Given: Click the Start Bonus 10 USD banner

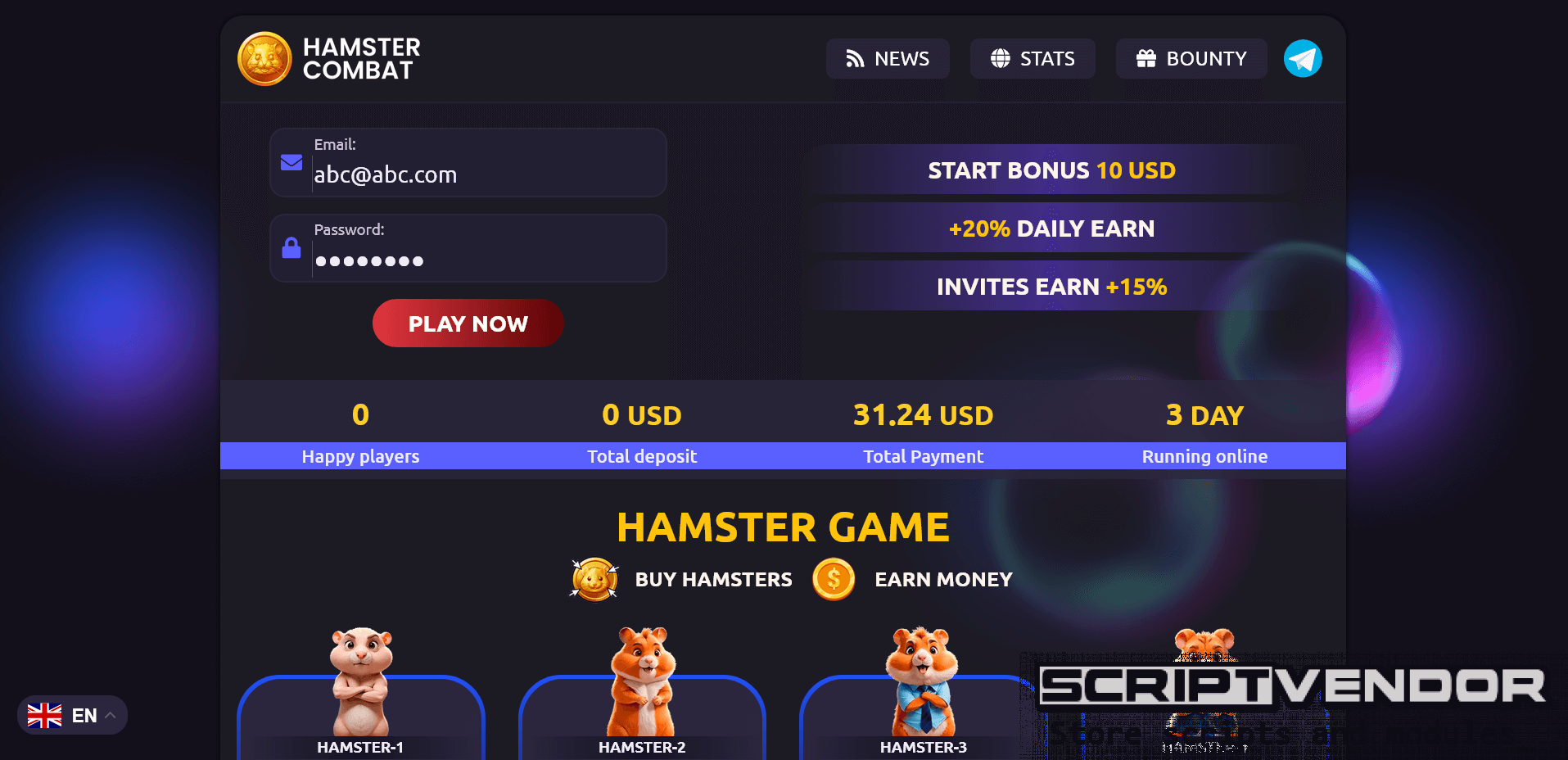Looking at the screenshot, I should coord(1052,170).
